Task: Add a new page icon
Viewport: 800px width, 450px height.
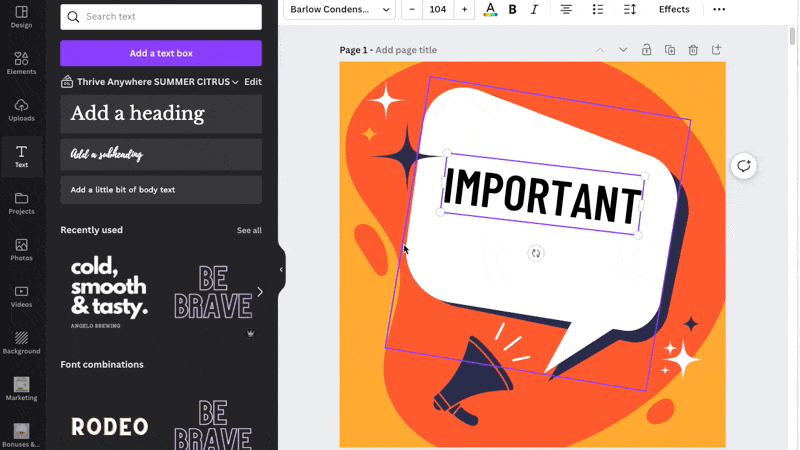Action: [x=716, y=49]
